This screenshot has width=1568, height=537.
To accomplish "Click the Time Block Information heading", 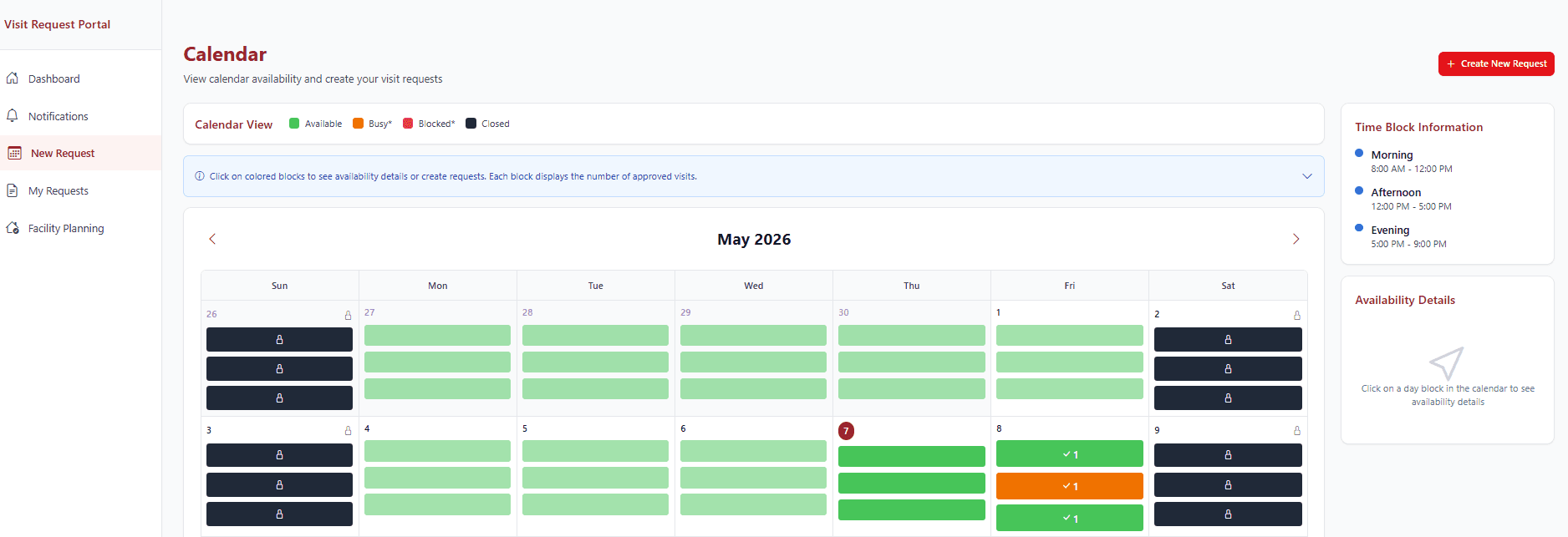I will (x=1418, y=127).
